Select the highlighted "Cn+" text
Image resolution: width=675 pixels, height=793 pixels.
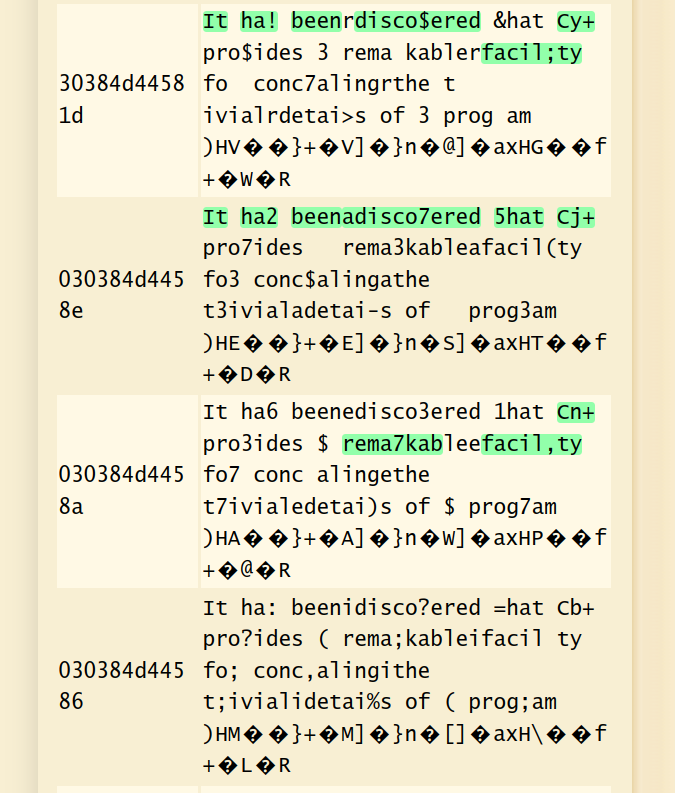pyautogui.click(x=575, y=413)
